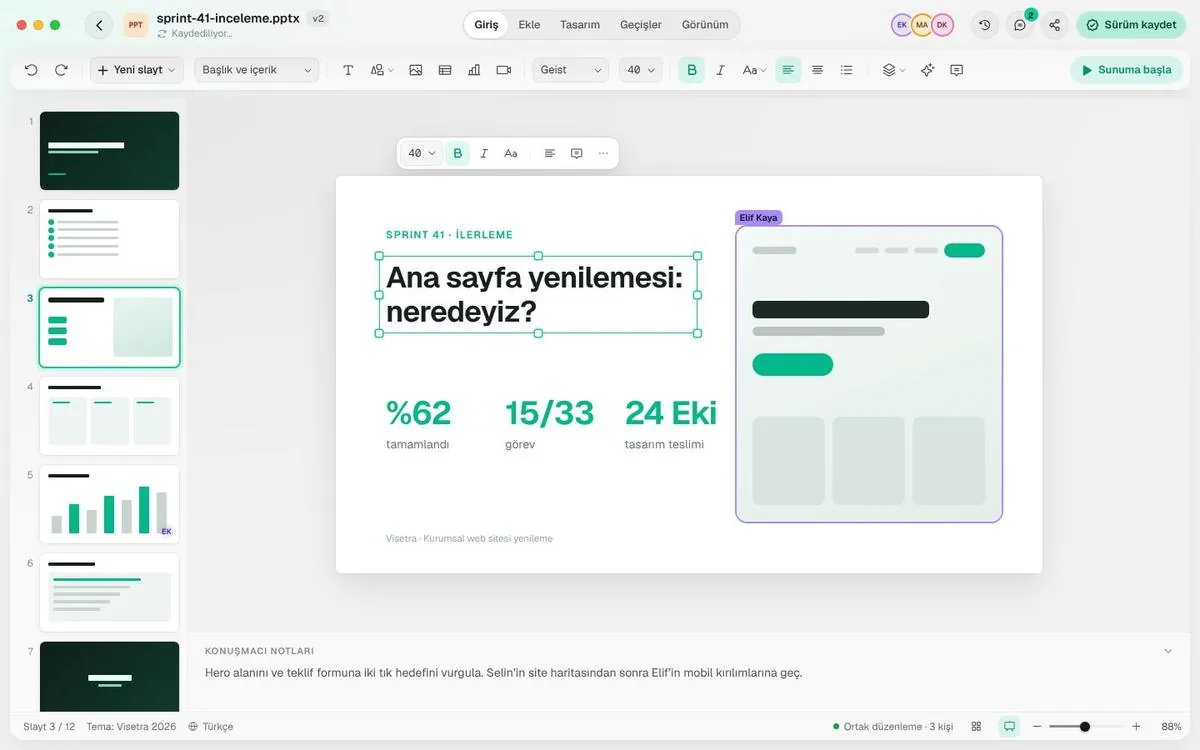Switch to the Görünüm tab
The image size is (1200, 750).
click(x=705, y=25)
